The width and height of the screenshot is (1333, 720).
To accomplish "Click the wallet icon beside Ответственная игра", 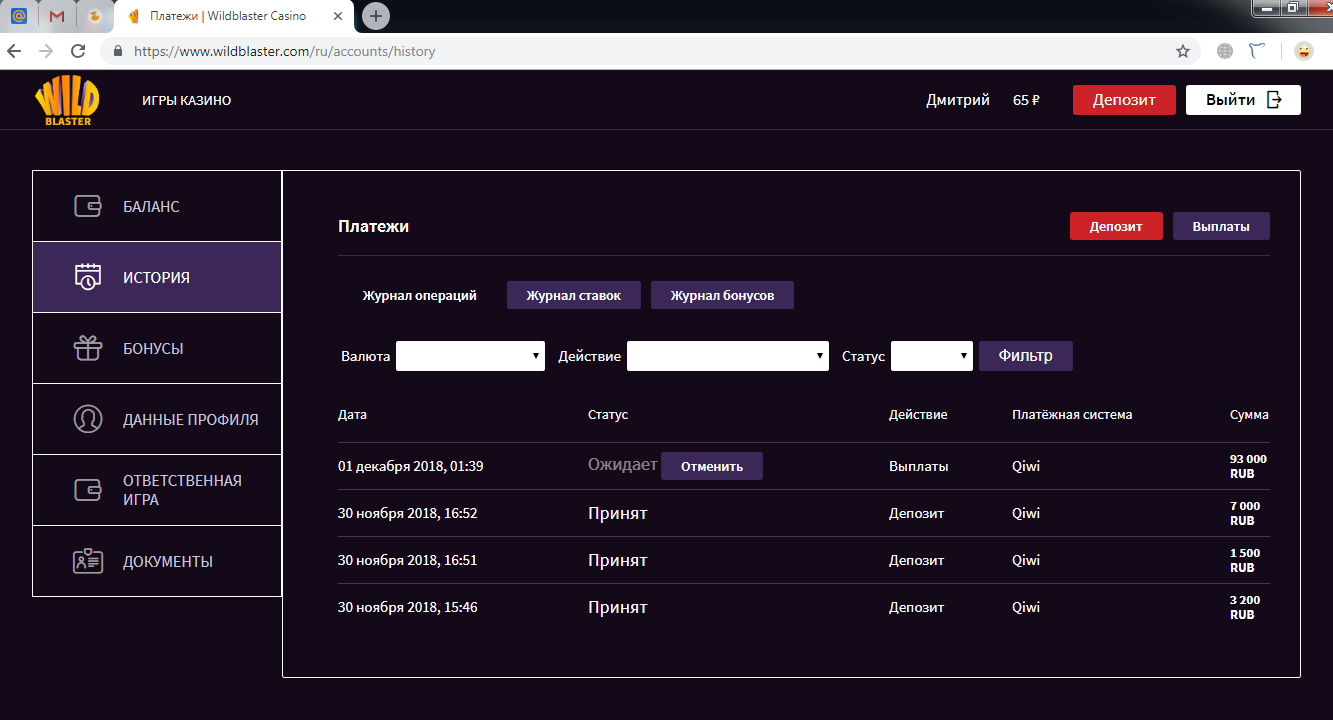I will 88,490.
